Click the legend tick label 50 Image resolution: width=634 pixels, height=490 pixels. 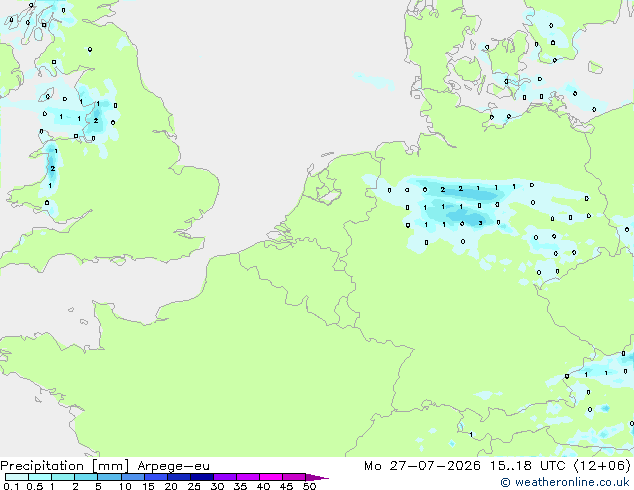[309, 486]
